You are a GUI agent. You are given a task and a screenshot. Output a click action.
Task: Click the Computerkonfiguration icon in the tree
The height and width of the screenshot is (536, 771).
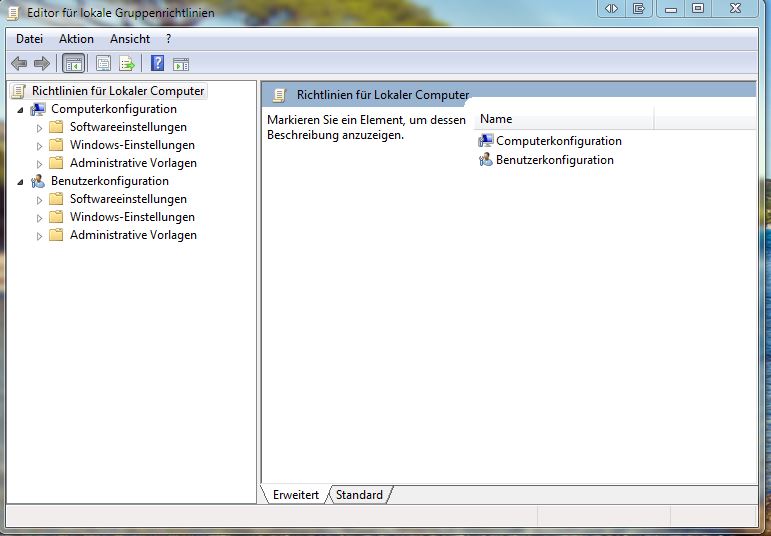click(38, 109)
